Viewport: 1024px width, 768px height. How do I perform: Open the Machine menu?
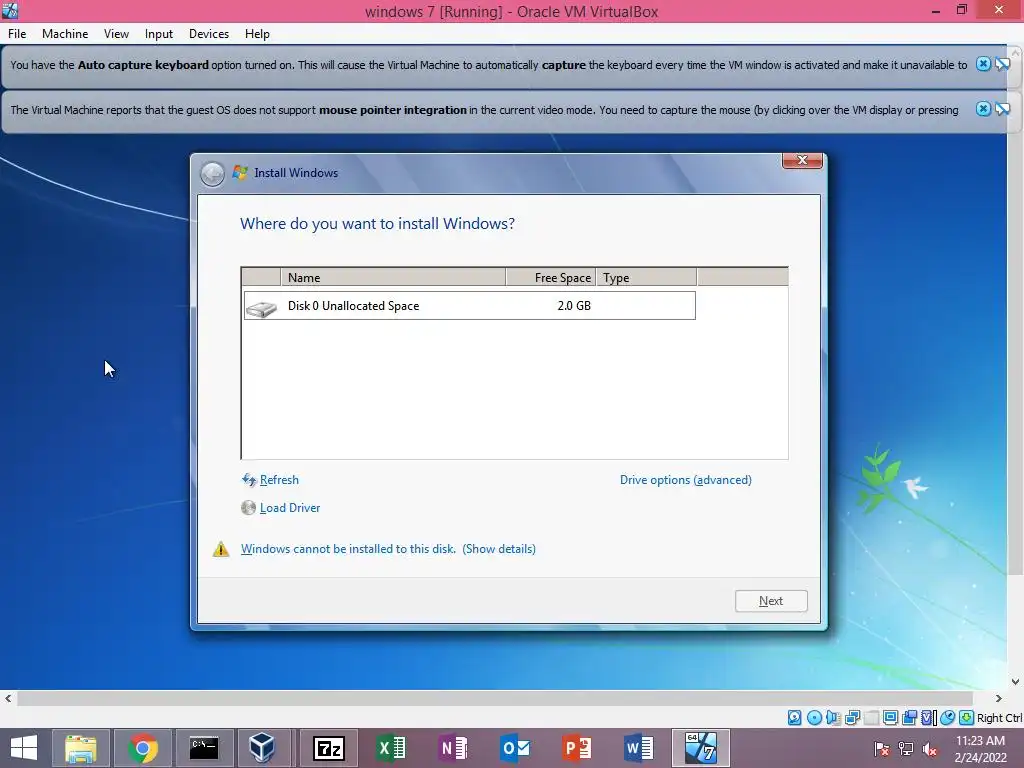[x=65, y=34]
